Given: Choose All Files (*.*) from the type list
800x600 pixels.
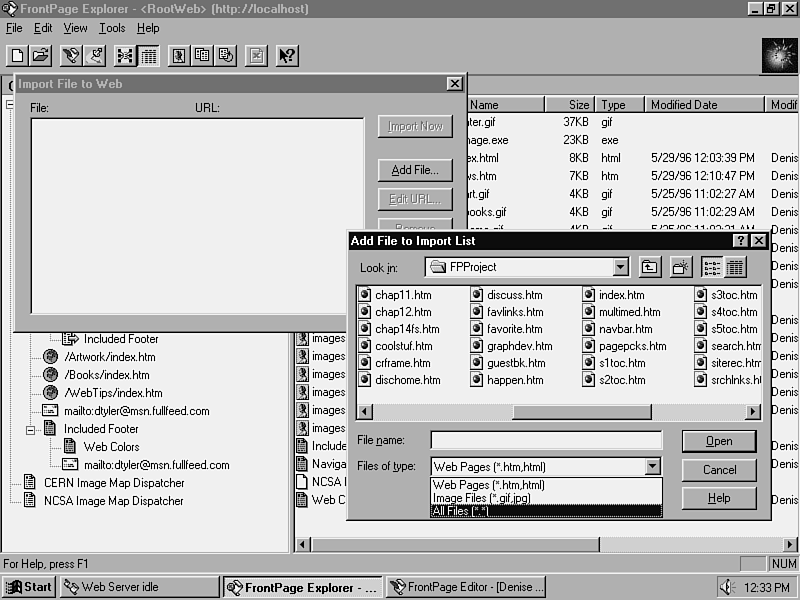Looking at the screenshot, I should click(545, 511).
